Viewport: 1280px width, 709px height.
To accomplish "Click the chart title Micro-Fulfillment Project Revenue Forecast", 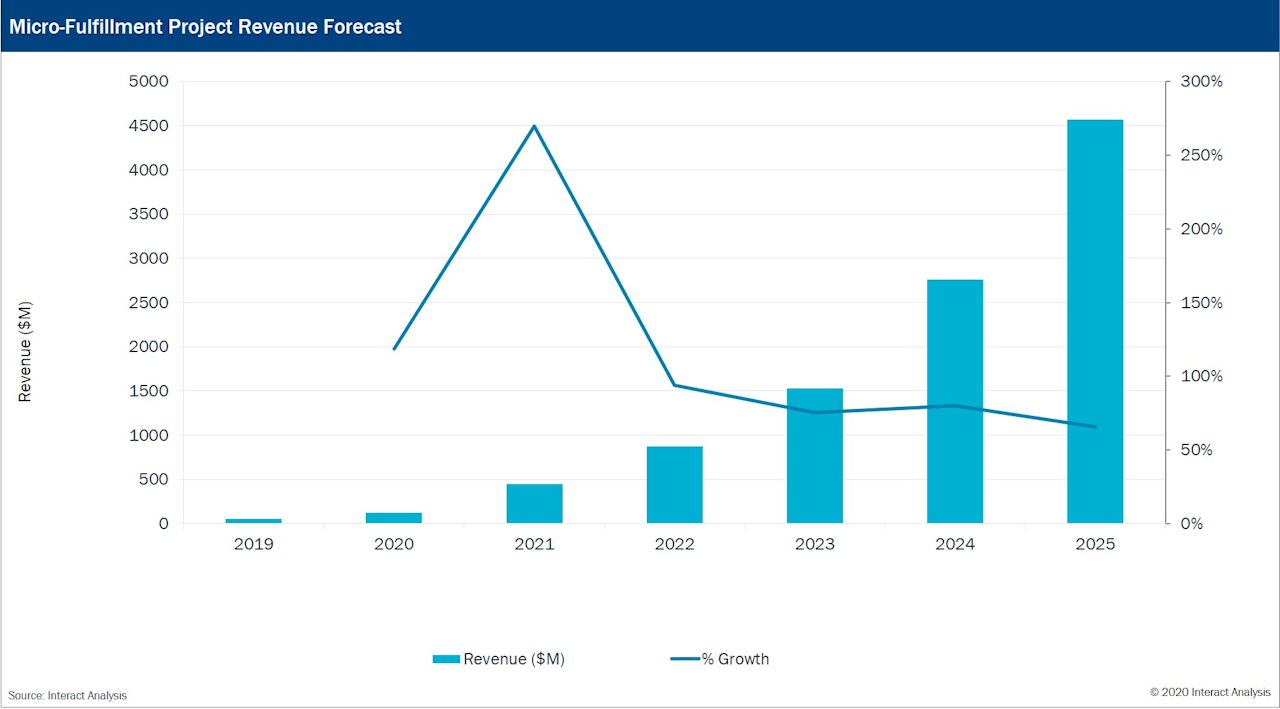I will [205, 27].
